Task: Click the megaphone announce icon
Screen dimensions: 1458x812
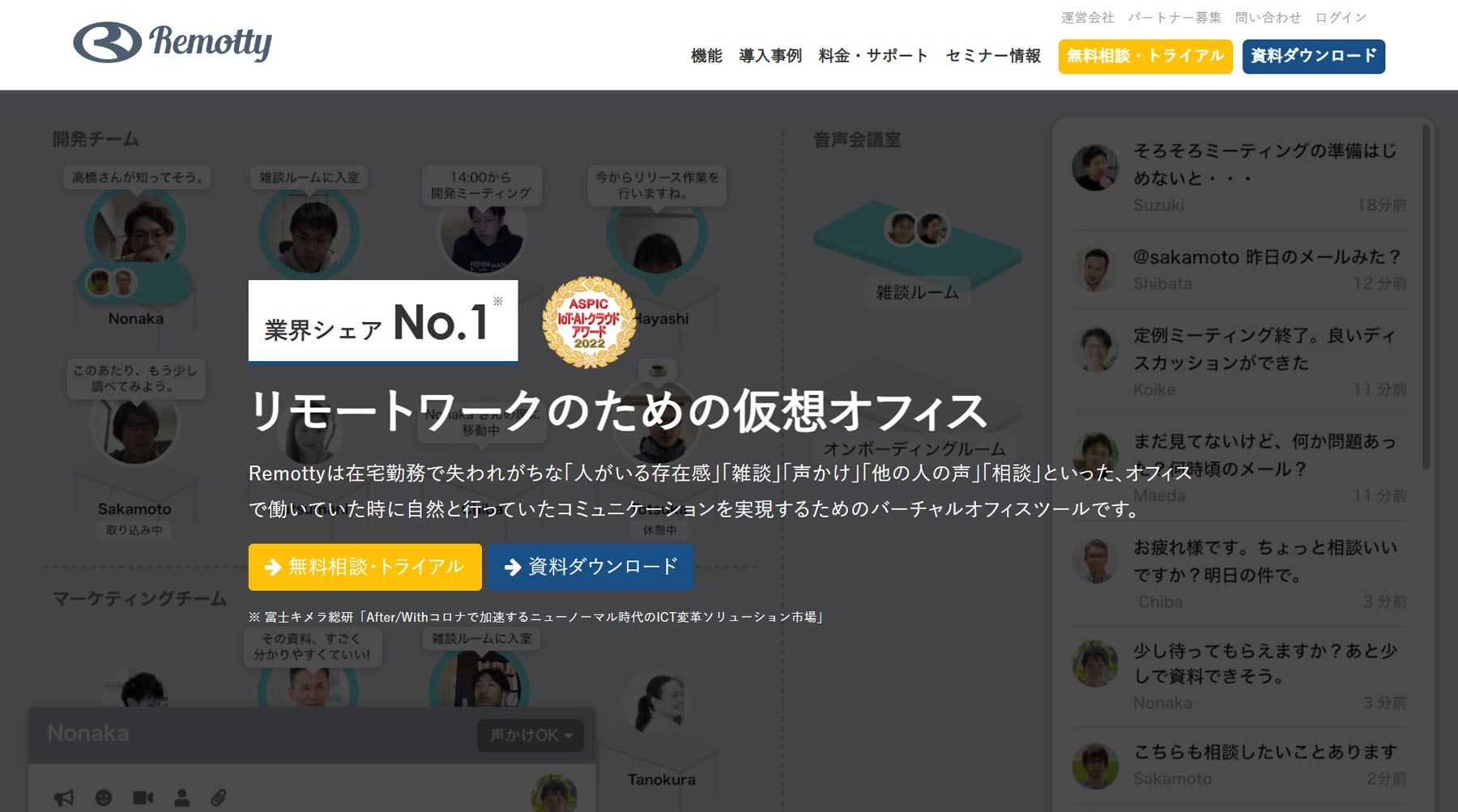Action: 64,797
